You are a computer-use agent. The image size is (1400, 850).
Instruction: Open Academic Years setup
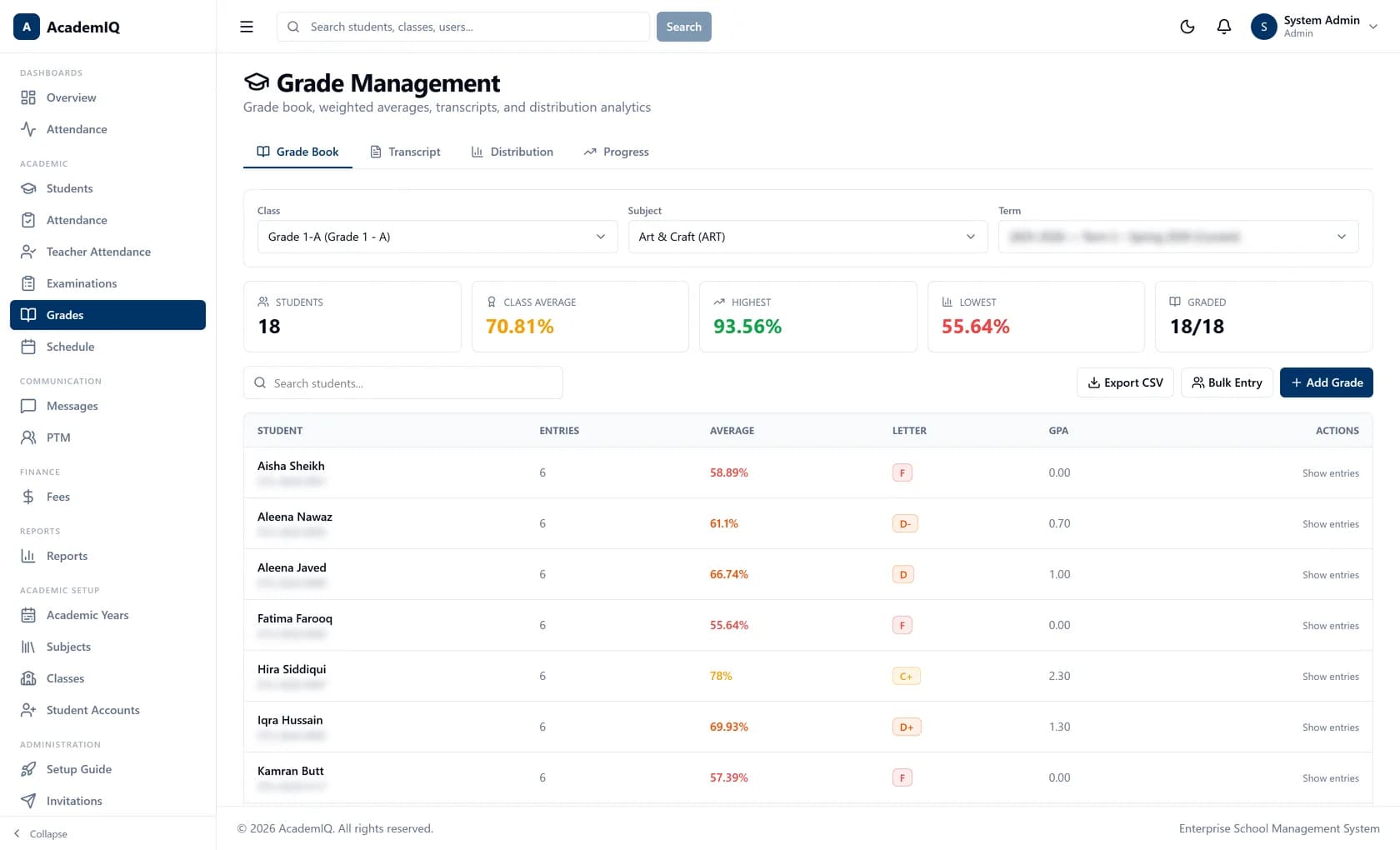click(x=107, y=615)
